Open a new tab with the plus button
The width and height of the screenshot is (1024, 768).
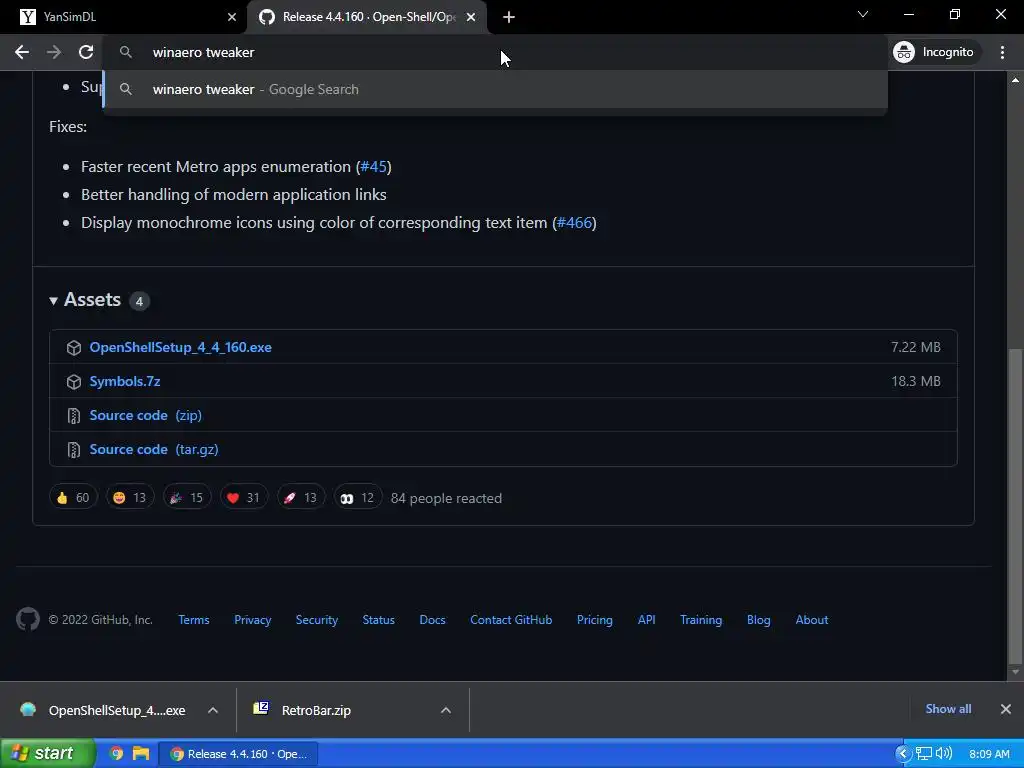[x=509, y=17]
